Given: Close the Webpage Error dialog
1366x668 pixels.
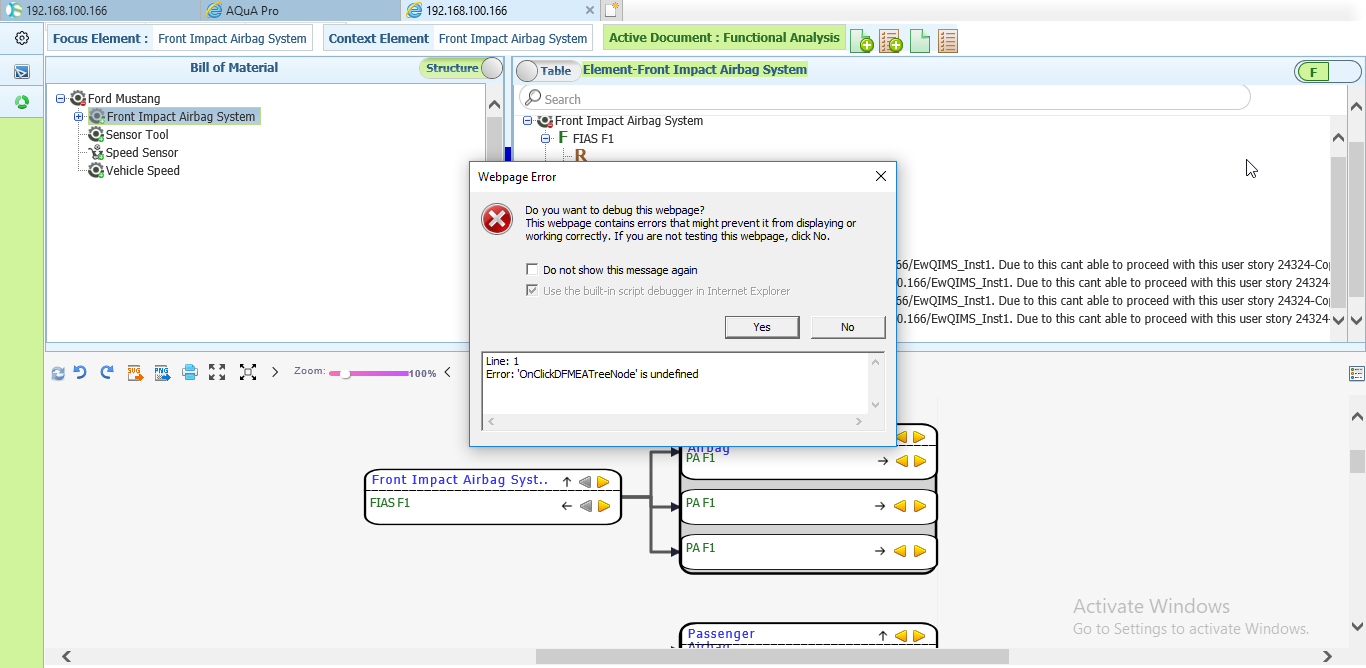Looking at the screenshot, I should (x=880, y=176).
